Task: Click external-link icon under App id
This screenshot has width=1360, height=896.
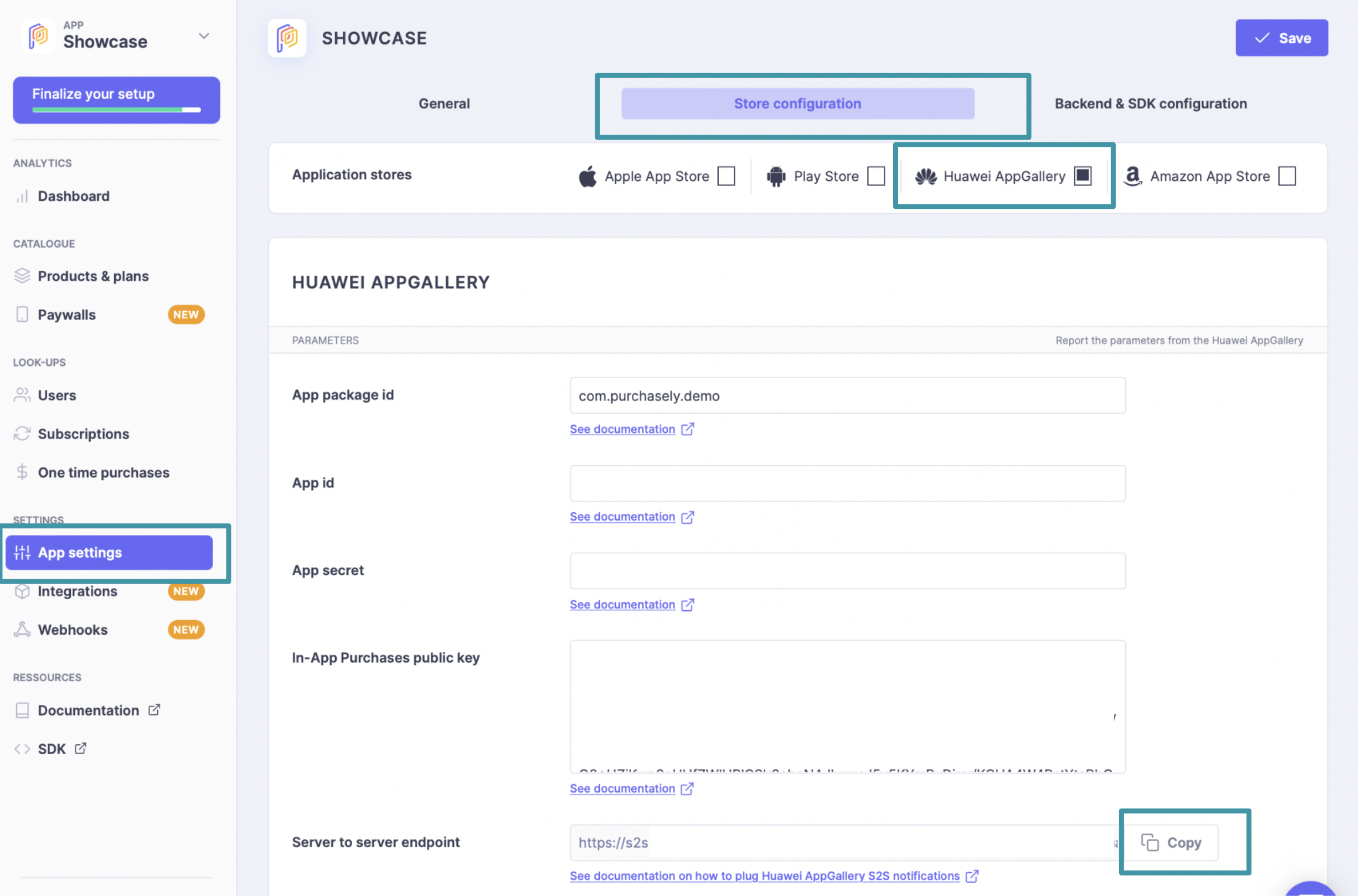Action: (688, 517)
